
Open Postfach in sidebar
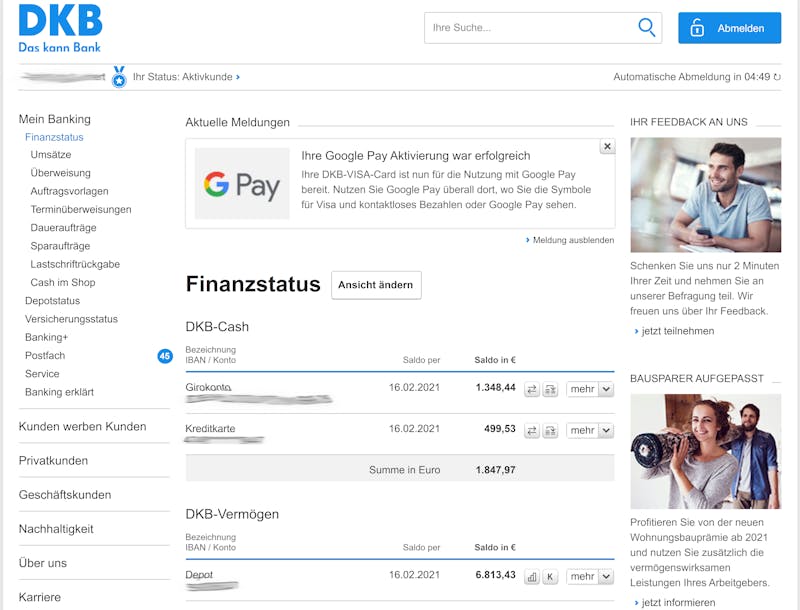pos(45,355)
